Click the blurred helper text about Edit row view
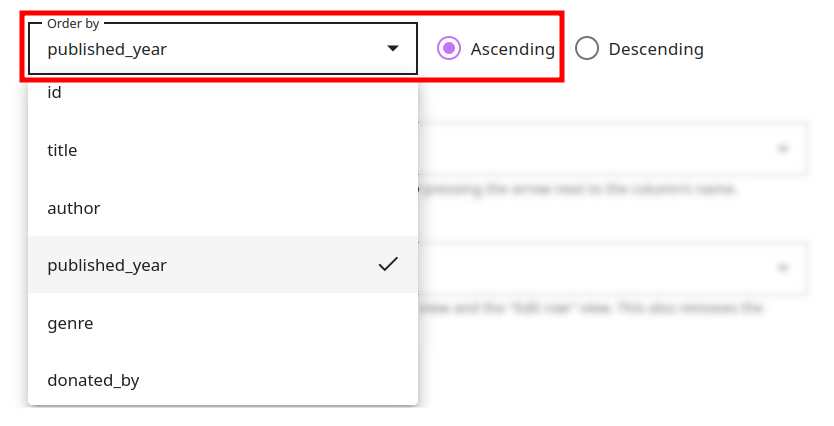This screenshot has height=426, width=834. (x=590, y=308)
